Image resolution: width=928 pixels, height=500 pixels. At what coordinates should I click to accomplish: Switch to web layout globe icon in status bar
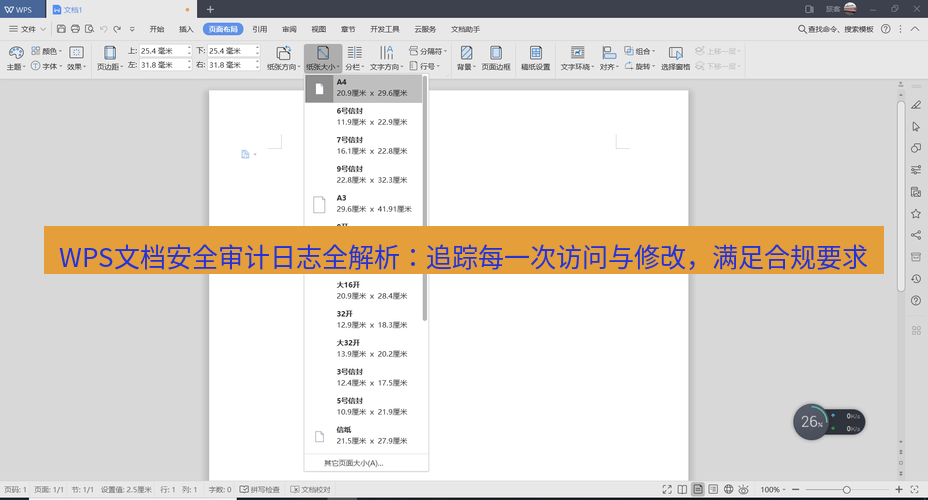coord(729,489)
